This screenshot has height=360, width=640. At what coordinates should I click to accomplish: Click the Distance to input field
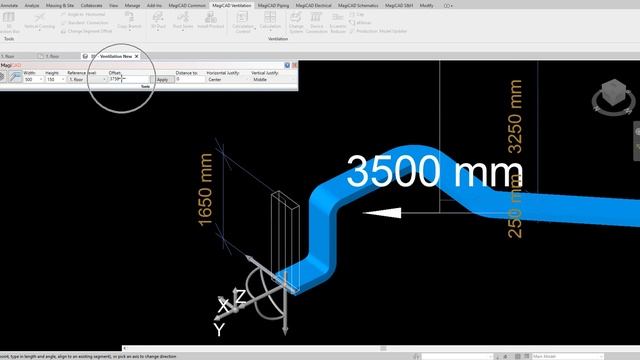point(190,79)
